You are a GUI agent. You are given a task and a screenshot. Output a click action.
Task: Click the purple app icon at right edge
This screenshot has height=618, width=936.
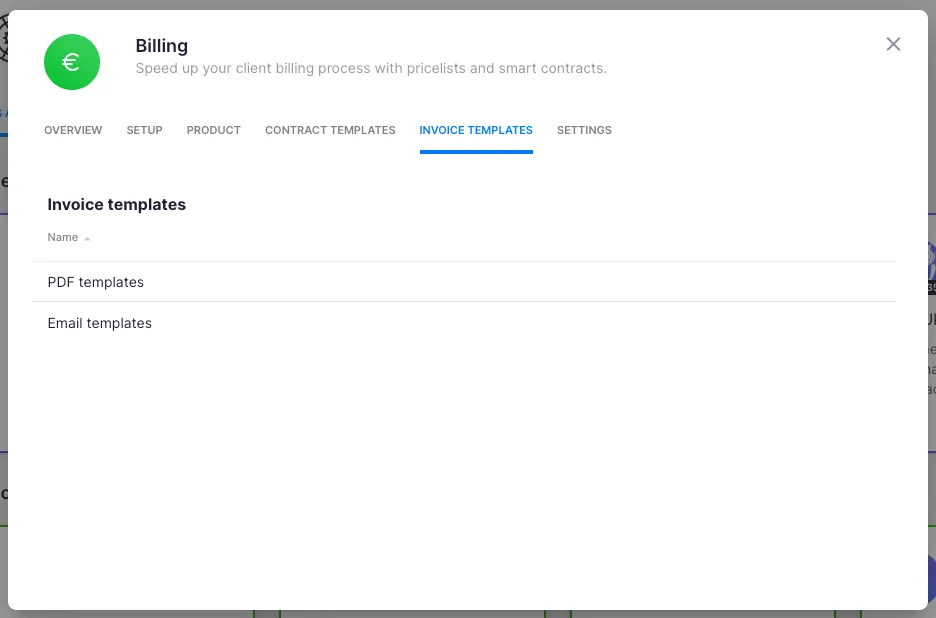[x=930, y=262]
